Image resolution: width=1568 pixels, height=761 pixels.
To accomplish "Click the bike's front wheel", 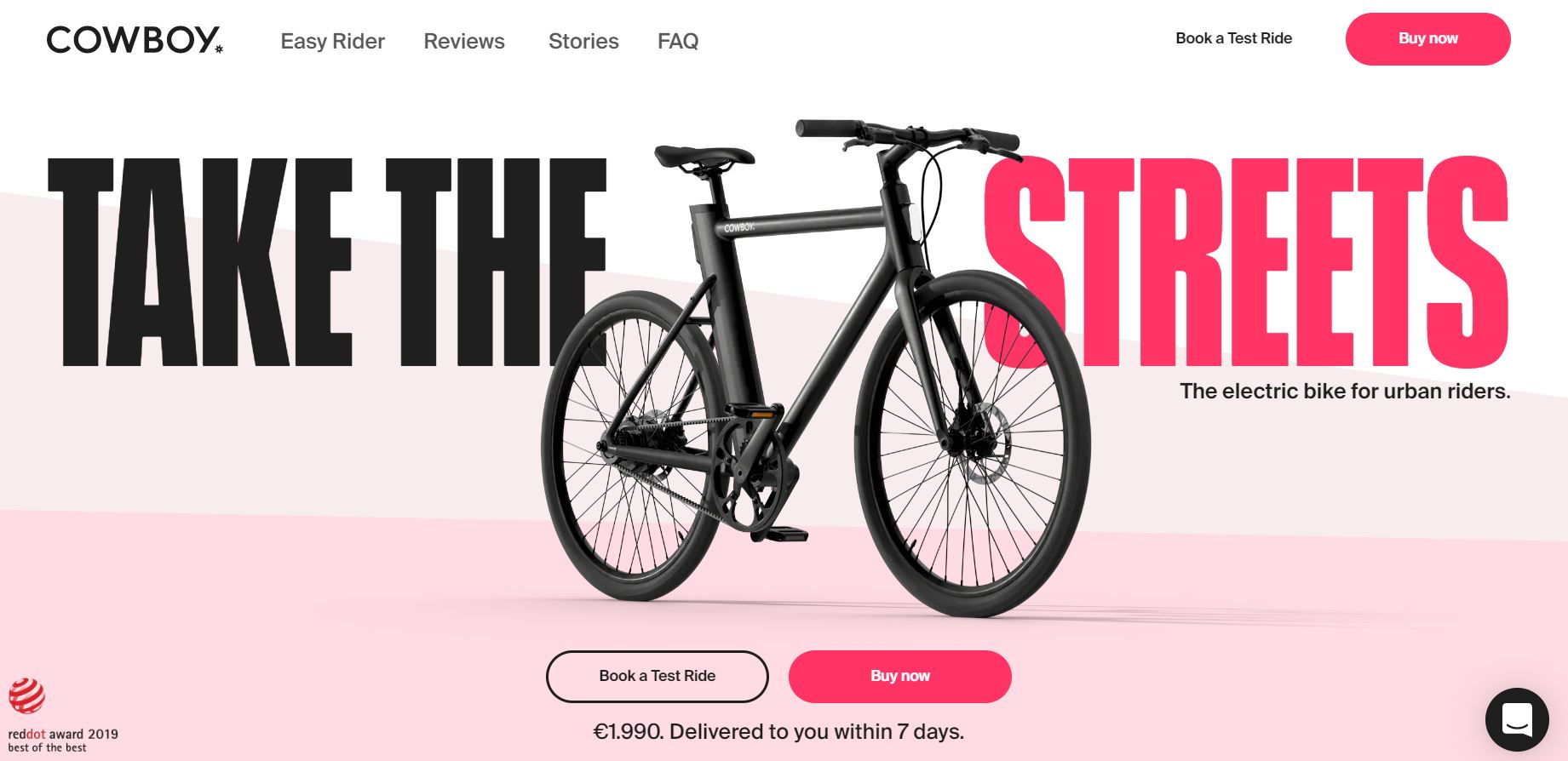I will [973, 443].
